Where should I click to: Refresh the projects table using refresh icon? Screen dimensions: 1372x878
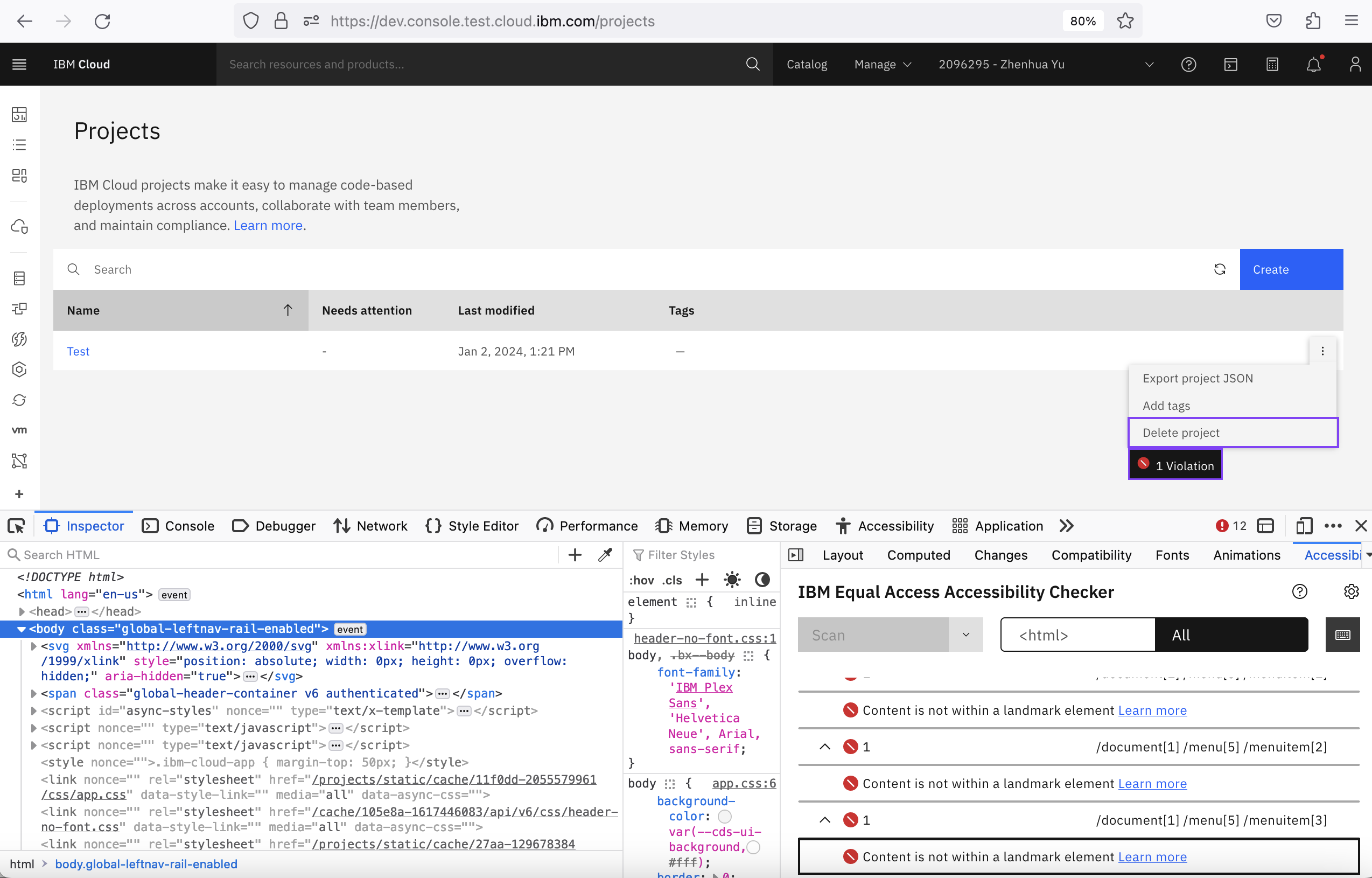[1220, 269]
